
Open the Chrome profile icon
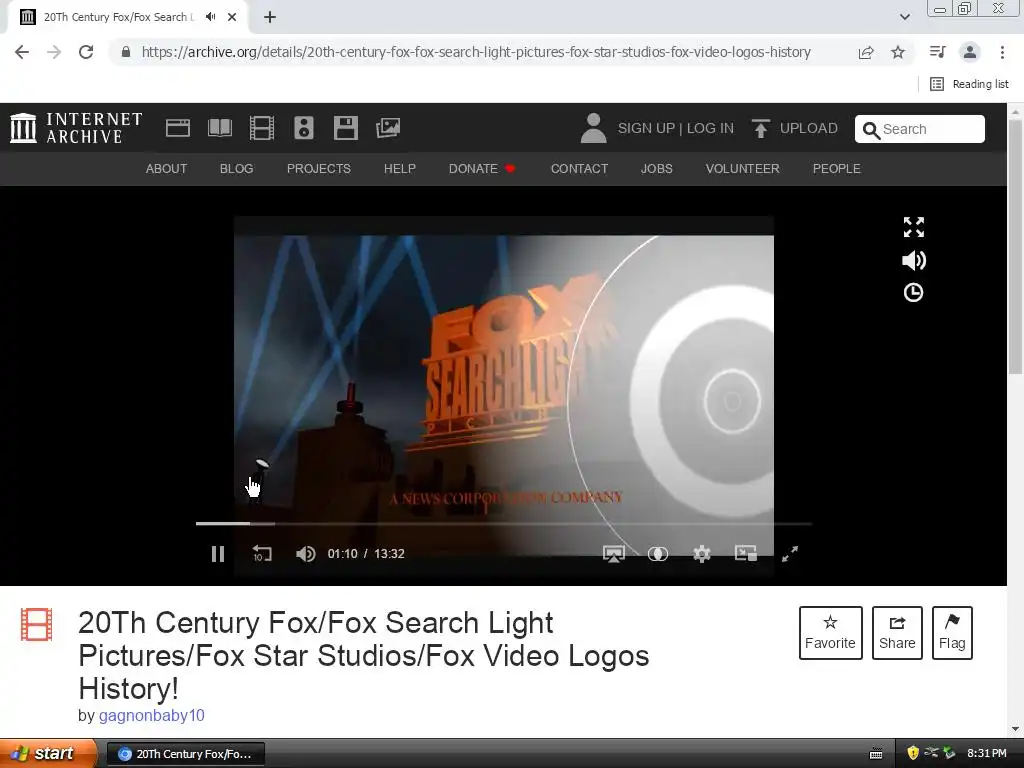click(x=970, y=52)
